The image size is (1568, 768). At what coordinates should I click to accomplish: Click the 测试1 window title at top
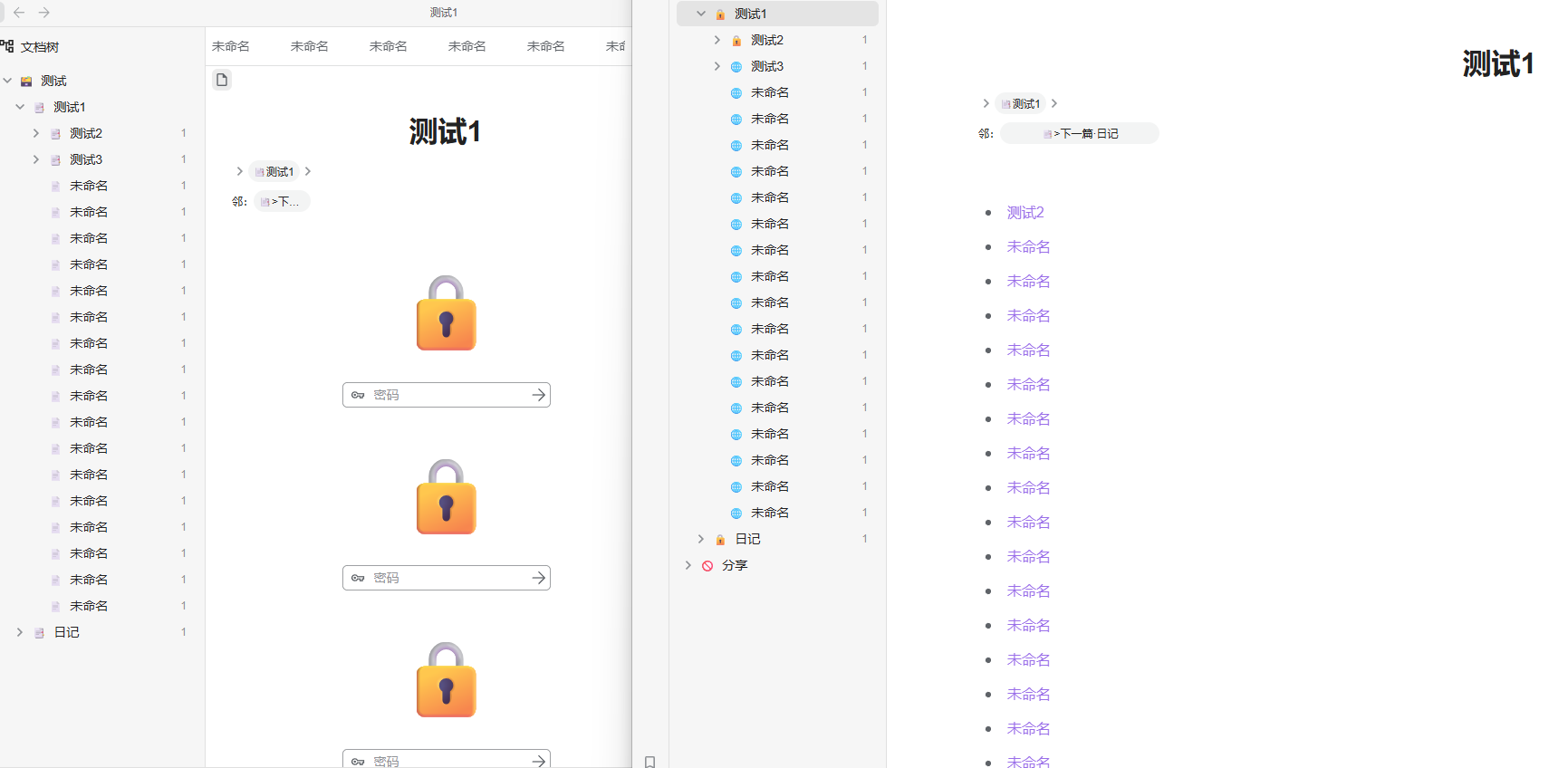click(x=444, y=13)
